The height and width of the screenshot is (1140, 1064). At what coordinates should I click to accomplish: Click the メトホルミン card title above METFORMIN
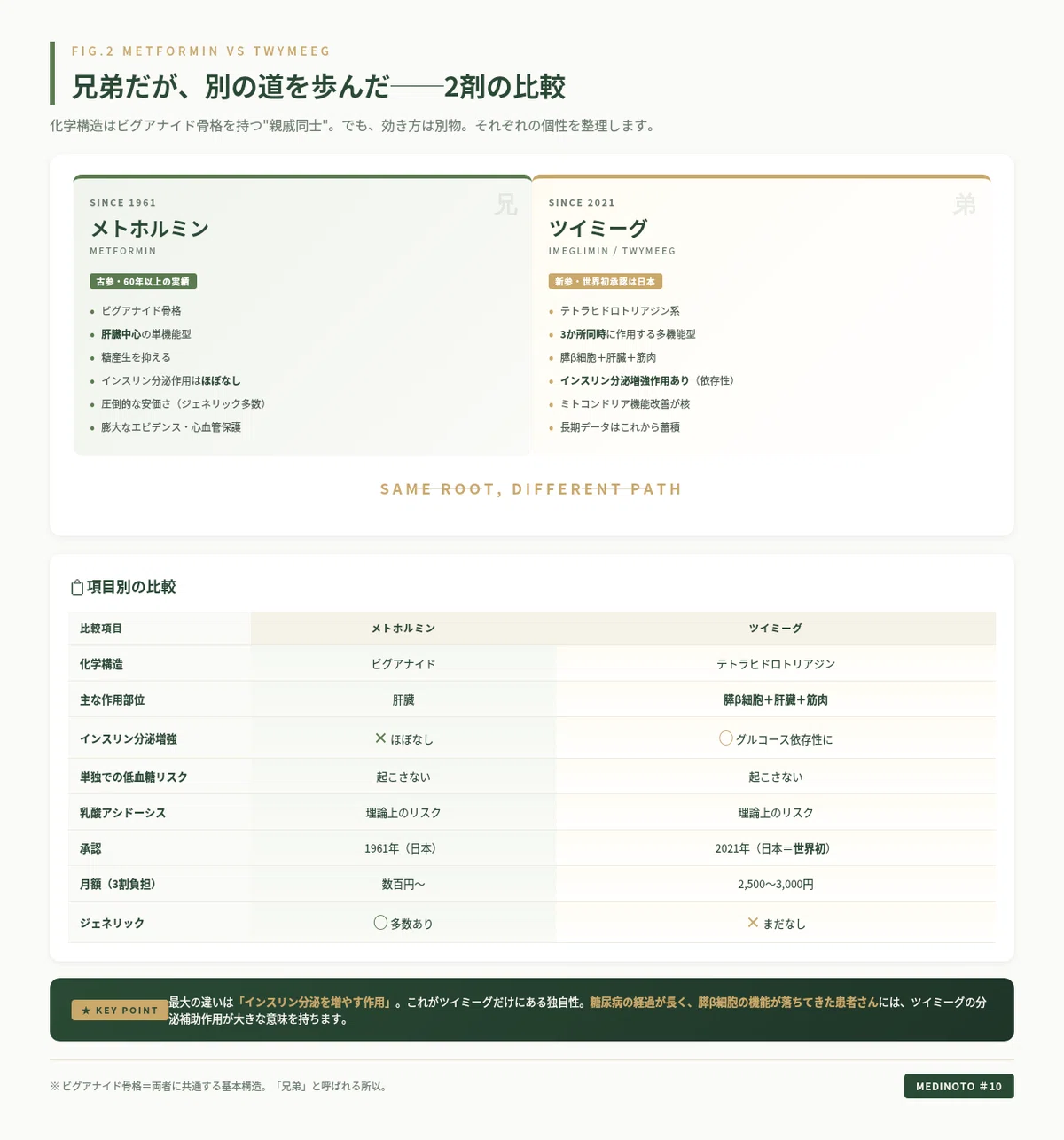[x=149, y=229]
